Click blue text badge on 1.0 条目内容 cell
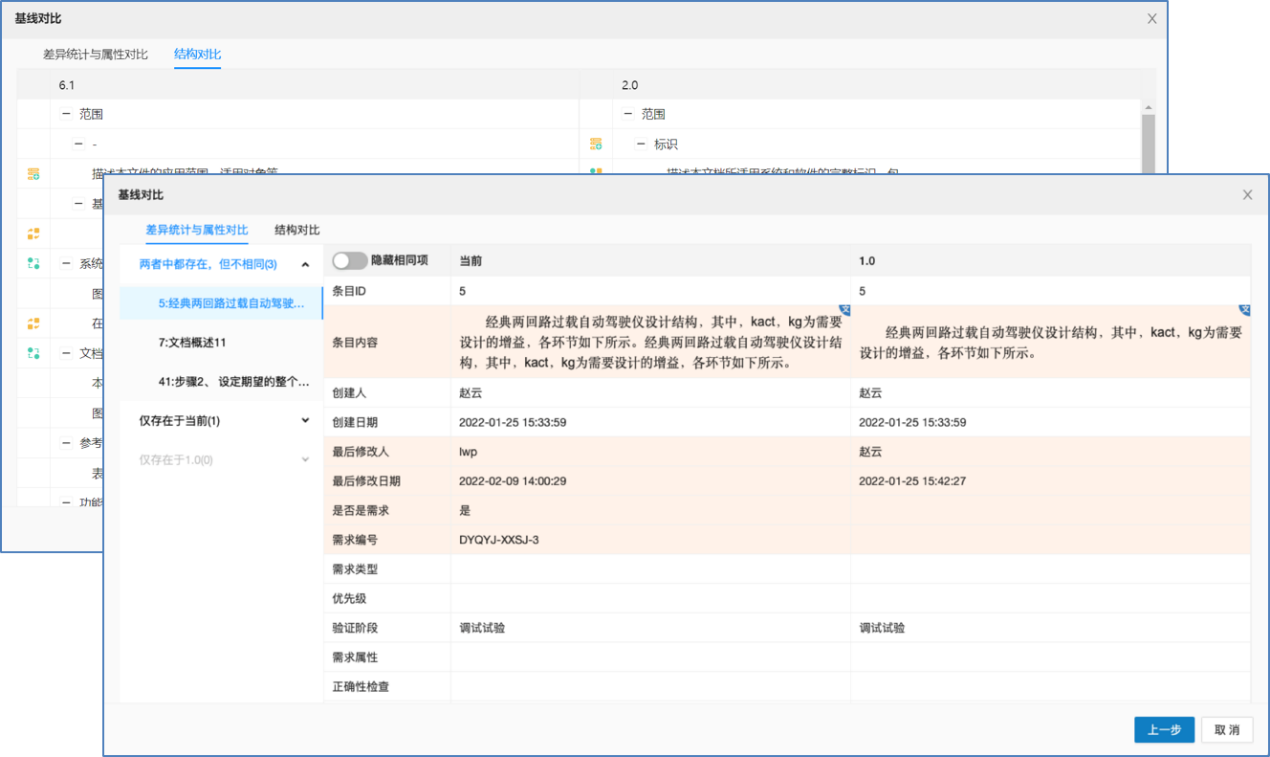Screen dimensions: 1270x757 tap(1243, 310)
